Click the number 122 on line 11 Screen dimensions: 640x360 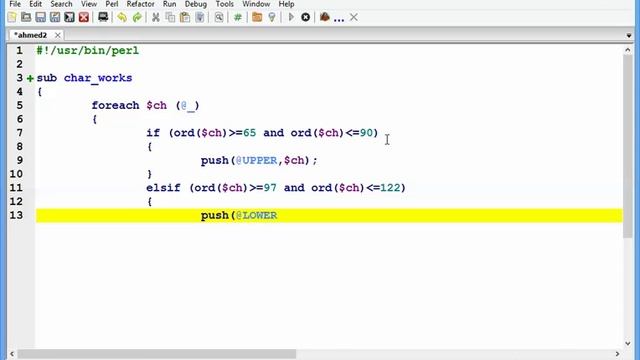tap(390, 188)
